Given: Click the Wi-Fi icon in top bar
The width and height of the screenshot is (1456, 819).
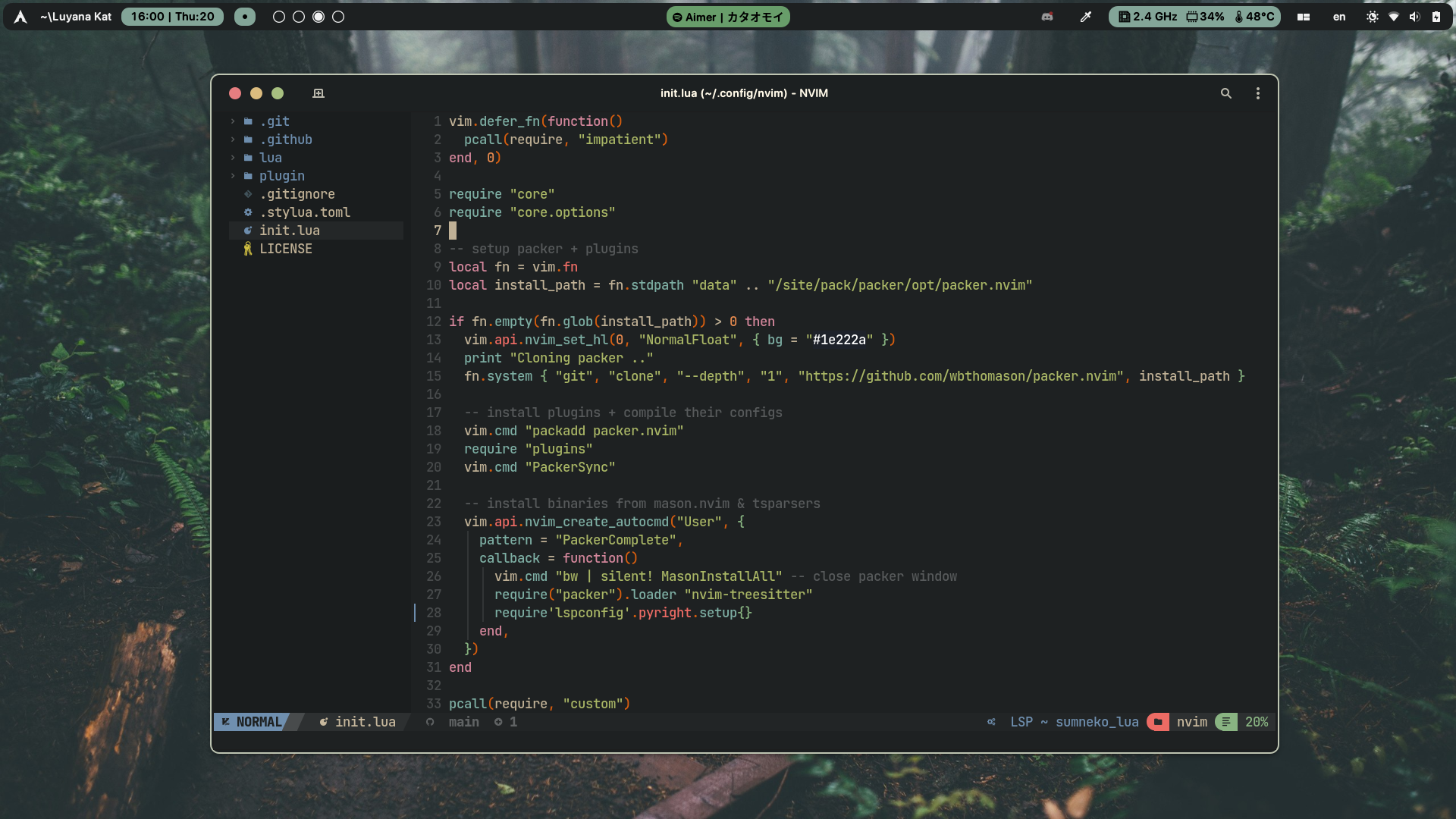Looking at the screenshot, I should [1394, 17].
